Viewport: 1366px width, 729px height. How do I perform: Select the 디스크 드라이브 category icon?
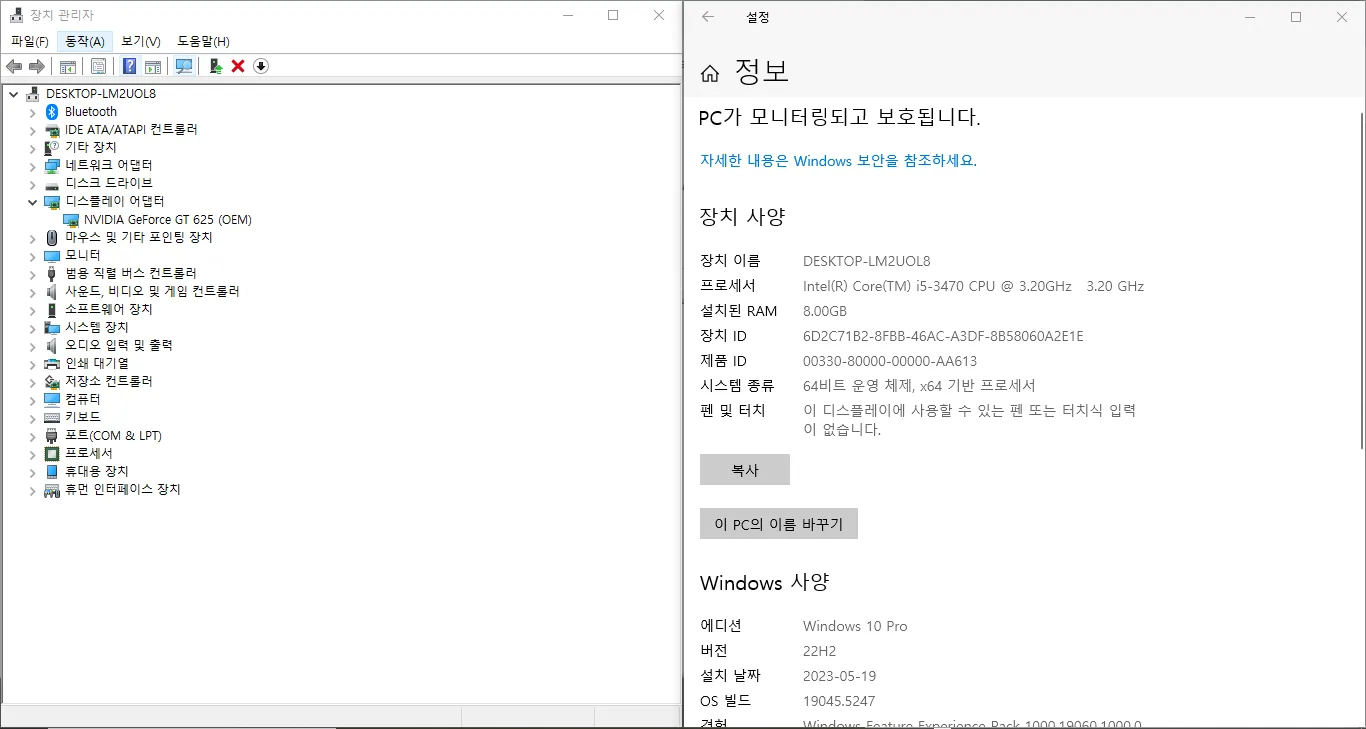click(x=53, y=184)
